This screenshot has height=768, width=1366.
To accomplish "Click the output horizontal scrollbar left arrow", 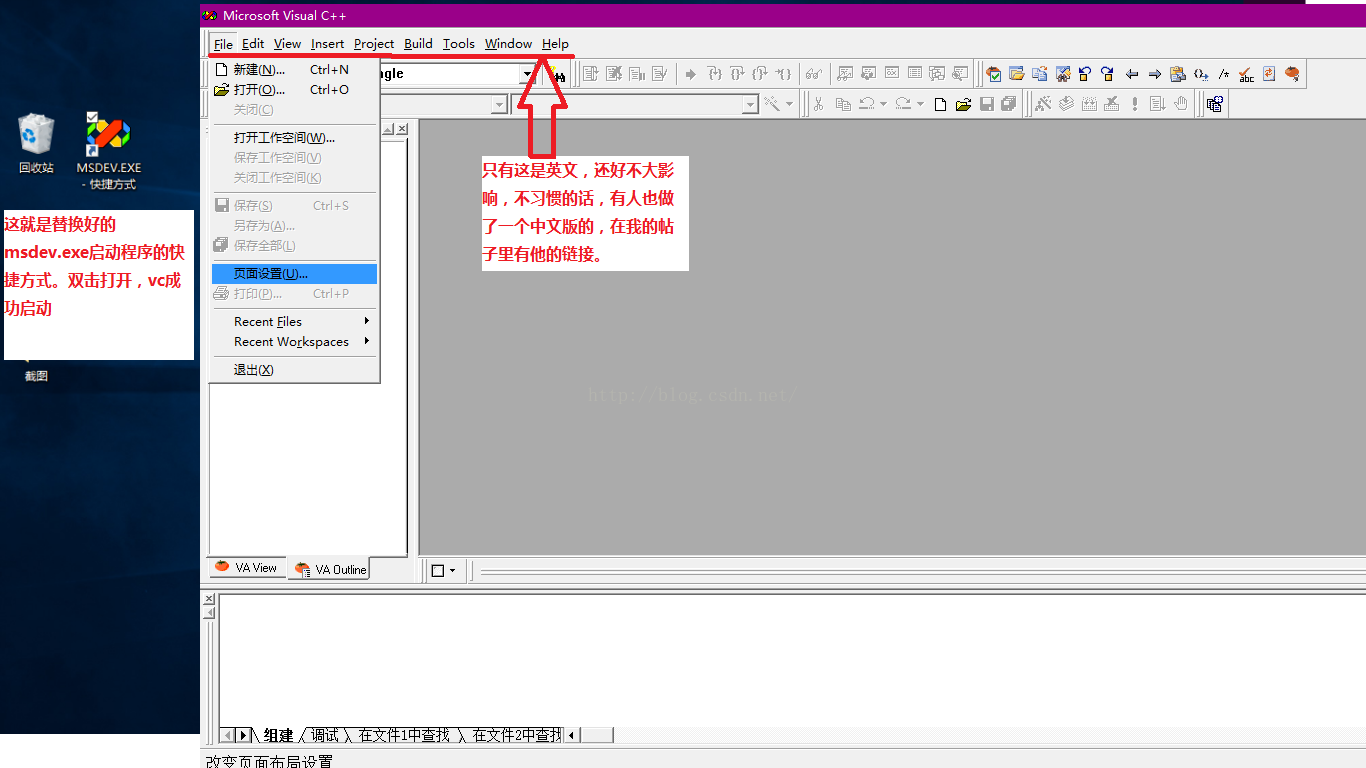I will [571, 735].
